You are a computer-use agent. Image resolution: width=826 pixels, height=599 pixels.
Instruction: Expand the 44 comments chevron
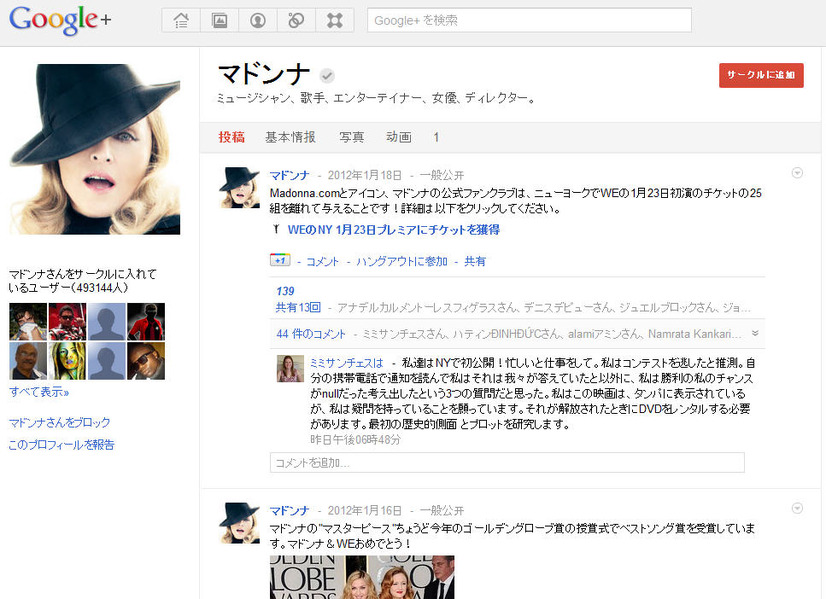(755, 333)
